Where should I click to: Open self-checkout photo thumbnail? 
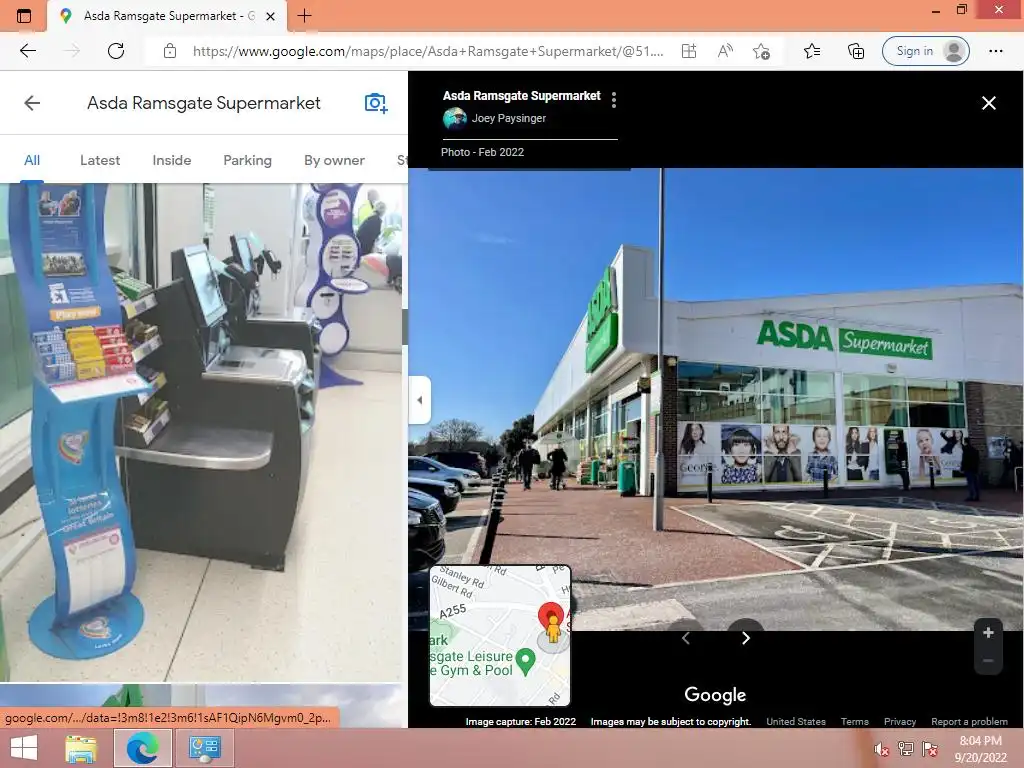tap(200, 432)
